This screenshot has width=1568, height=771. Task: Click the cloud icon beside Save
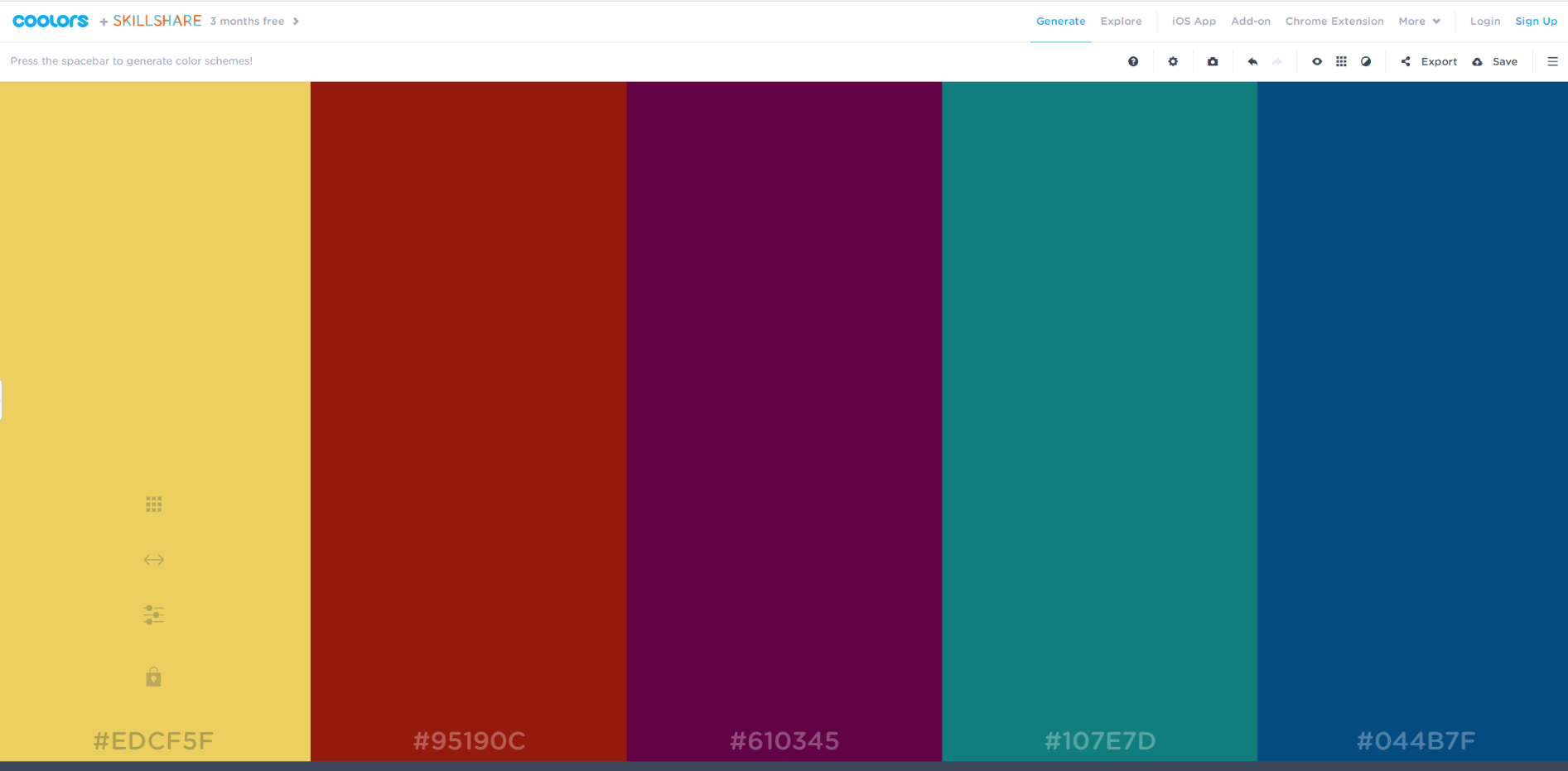click(x=1477, y=61)
